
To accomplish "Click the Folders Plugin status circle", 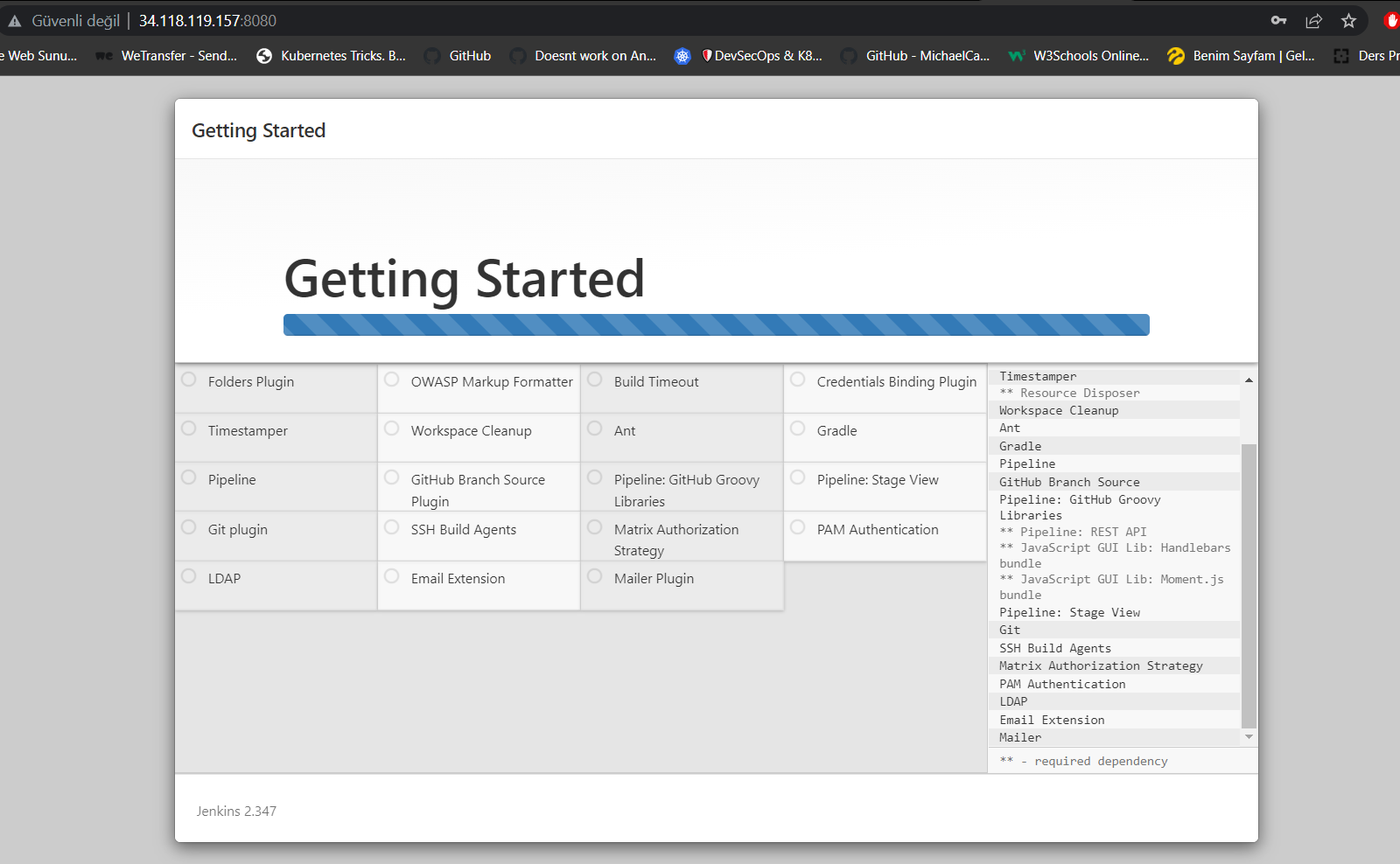I will click(x=189, y=380).
